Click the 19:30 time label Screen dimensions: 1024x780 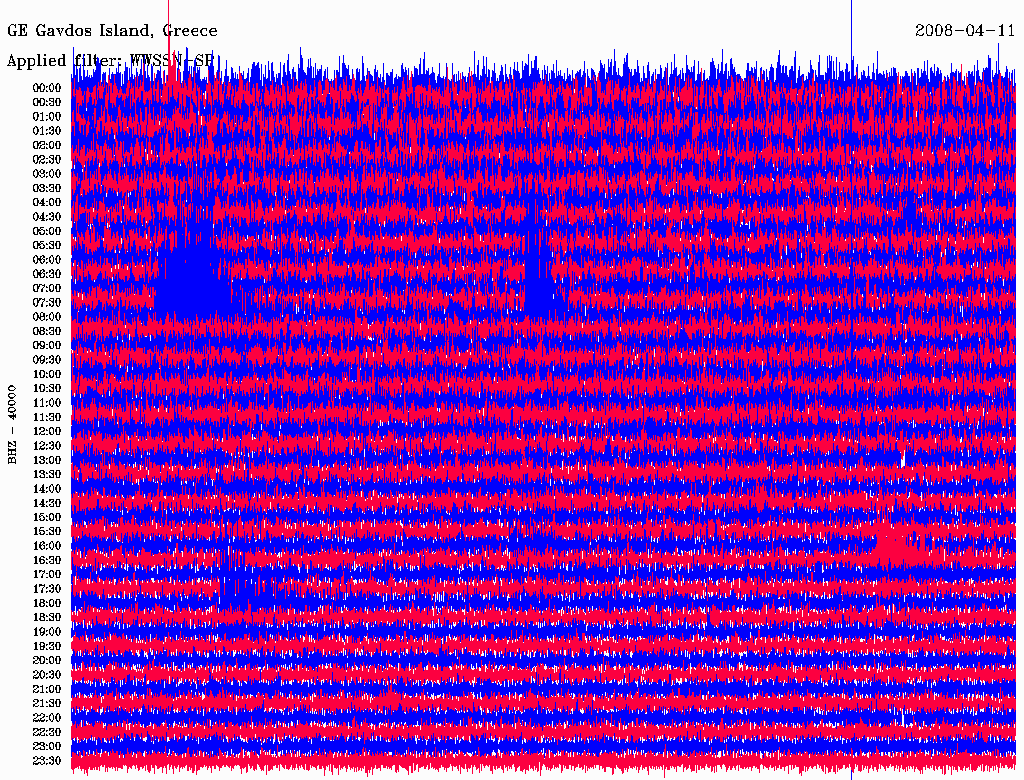(47, 647)
